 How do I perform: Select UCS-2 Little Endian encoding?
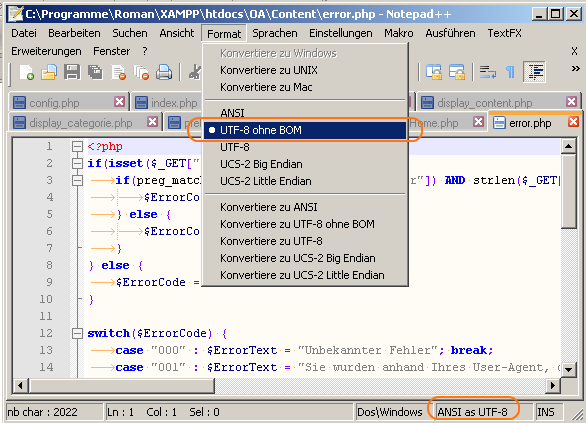[x=305, y=181]
